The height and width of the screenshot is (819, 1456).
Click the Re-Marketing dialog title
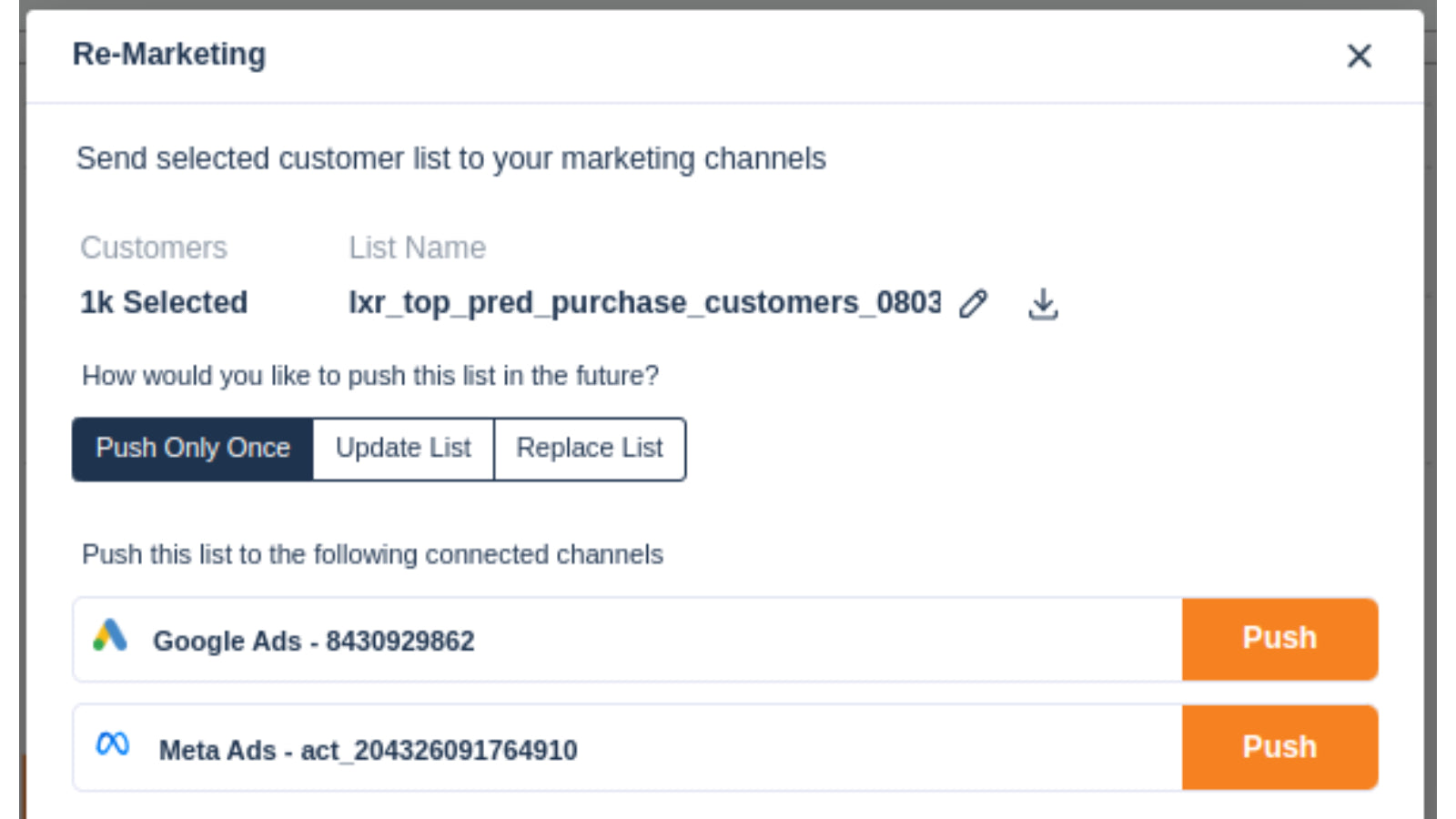point(168,55)
